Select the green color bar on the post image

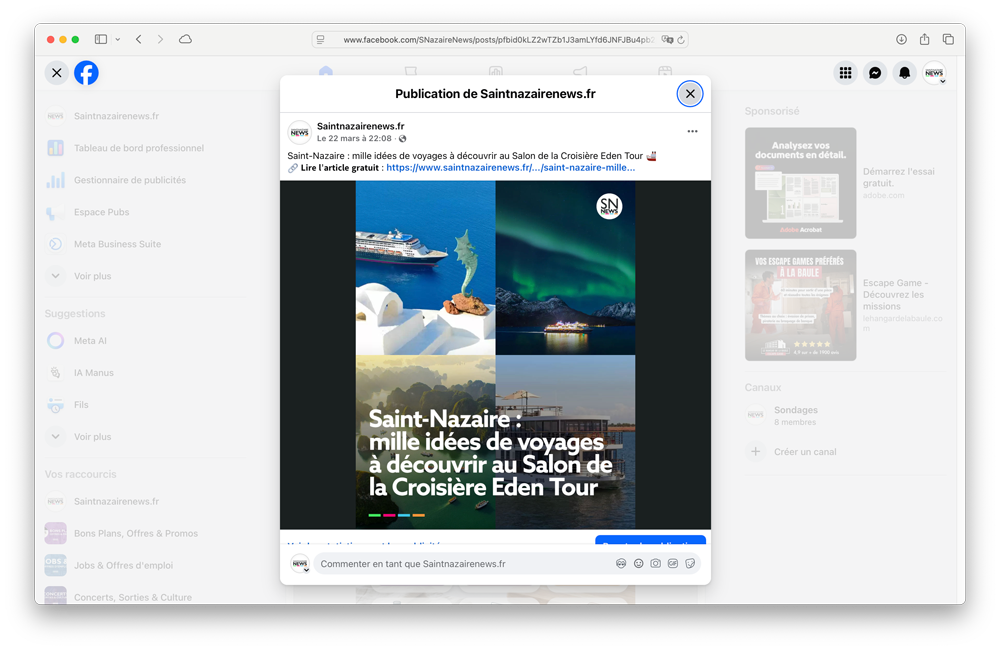click(x=374, y=515)
